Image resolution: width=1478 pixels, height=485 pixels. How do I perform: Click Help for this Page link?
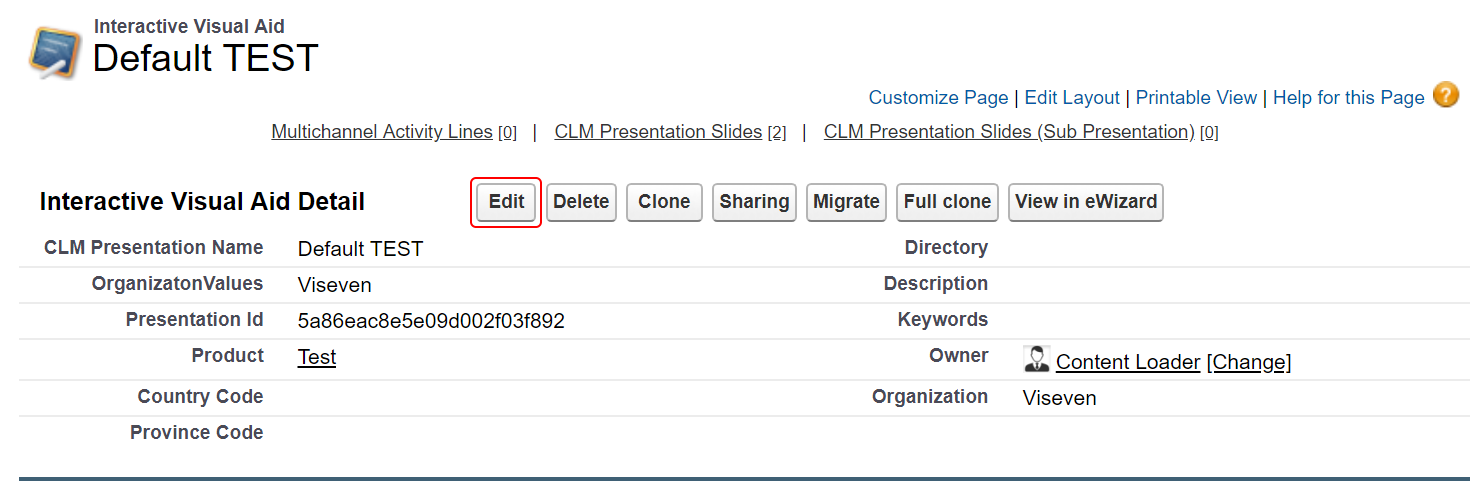(1348, 98)
